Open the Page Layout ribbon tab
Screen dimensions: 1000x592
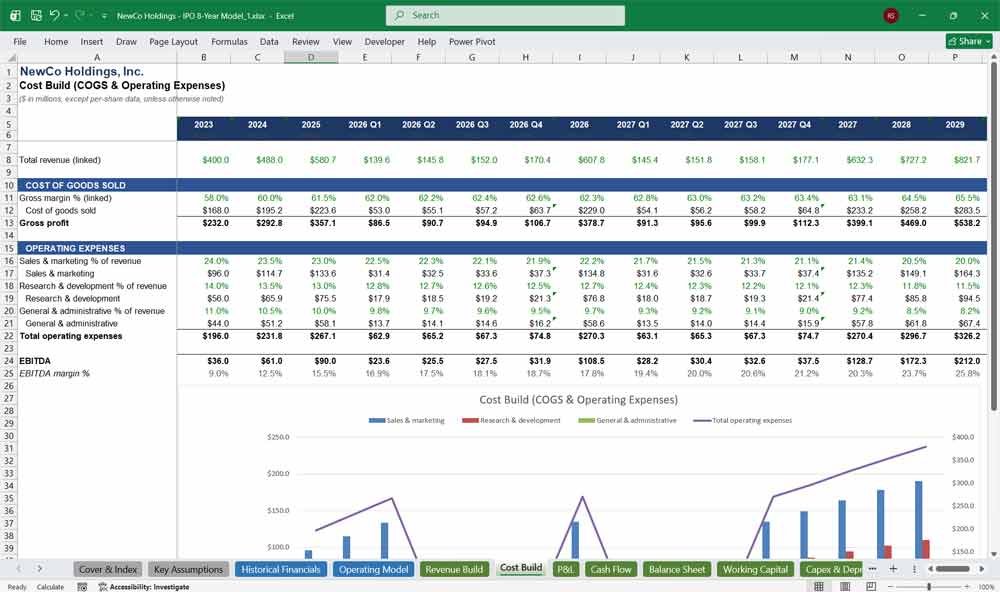[x=173, y=41]
